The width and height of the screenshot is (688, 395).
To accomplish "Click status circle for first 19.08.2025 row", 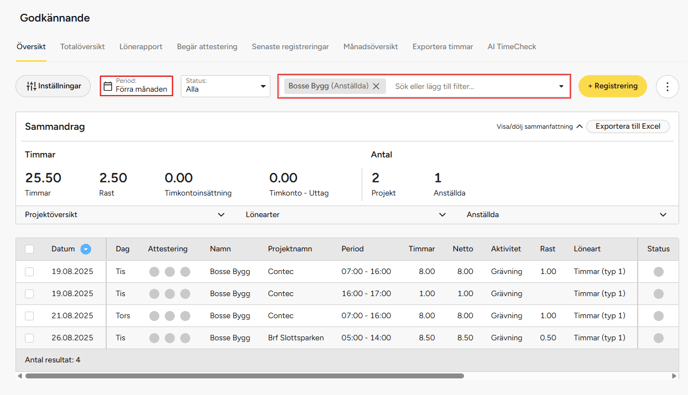I will pyautogui.click(x=659, y=272).
